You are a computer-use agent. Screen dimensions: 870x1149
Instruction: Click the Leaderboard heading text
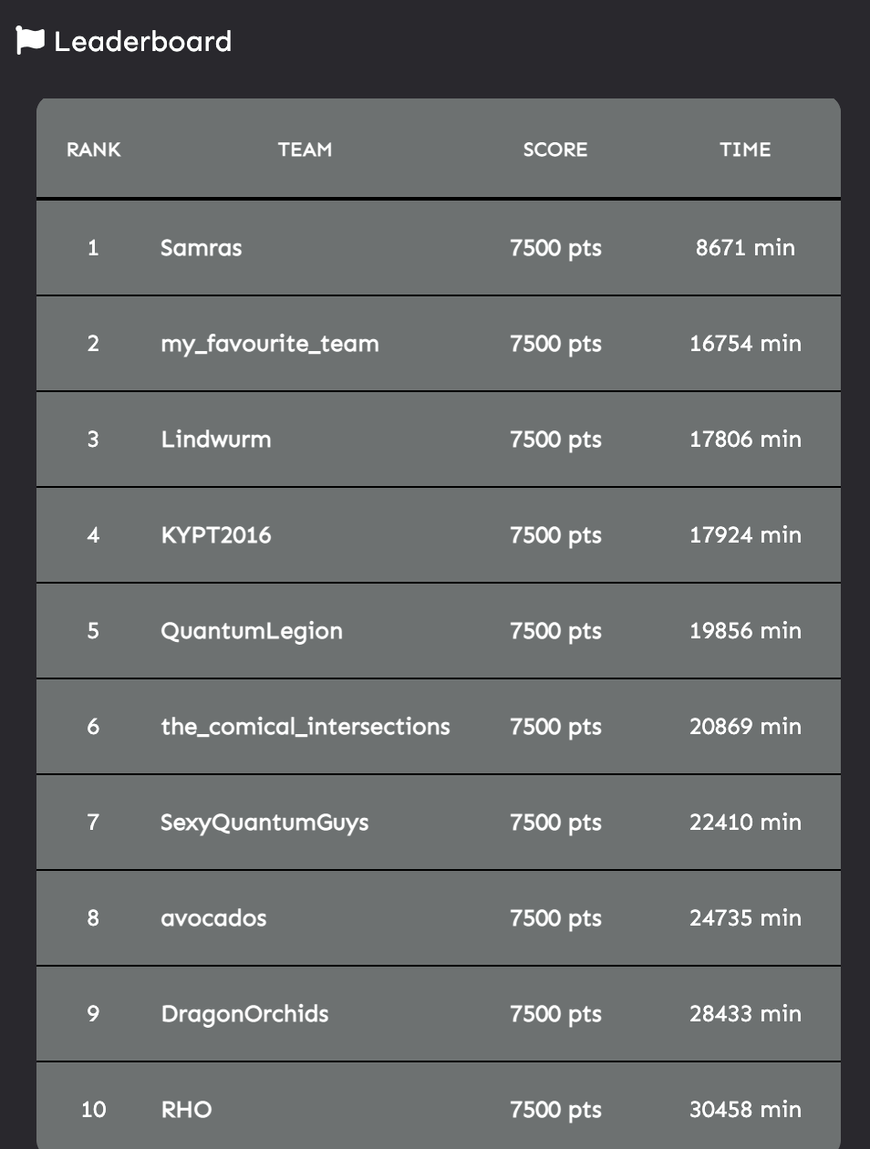tap(142, 41)
